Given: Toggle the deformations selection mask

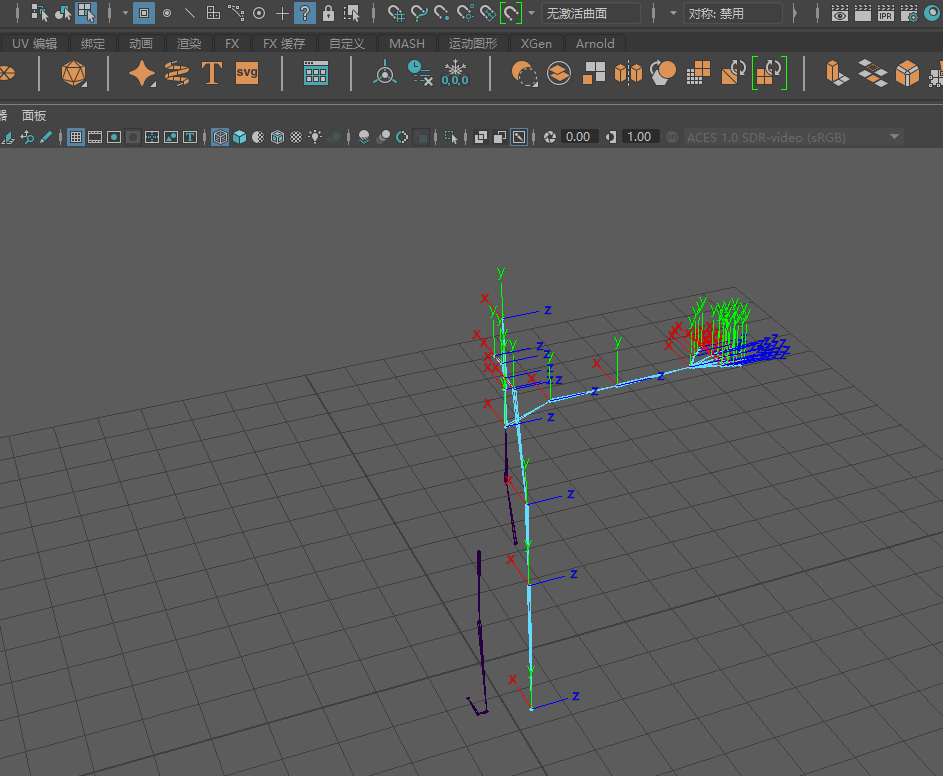Looking at the screenshot, I should pyautogui.click(x=236, y=13).
